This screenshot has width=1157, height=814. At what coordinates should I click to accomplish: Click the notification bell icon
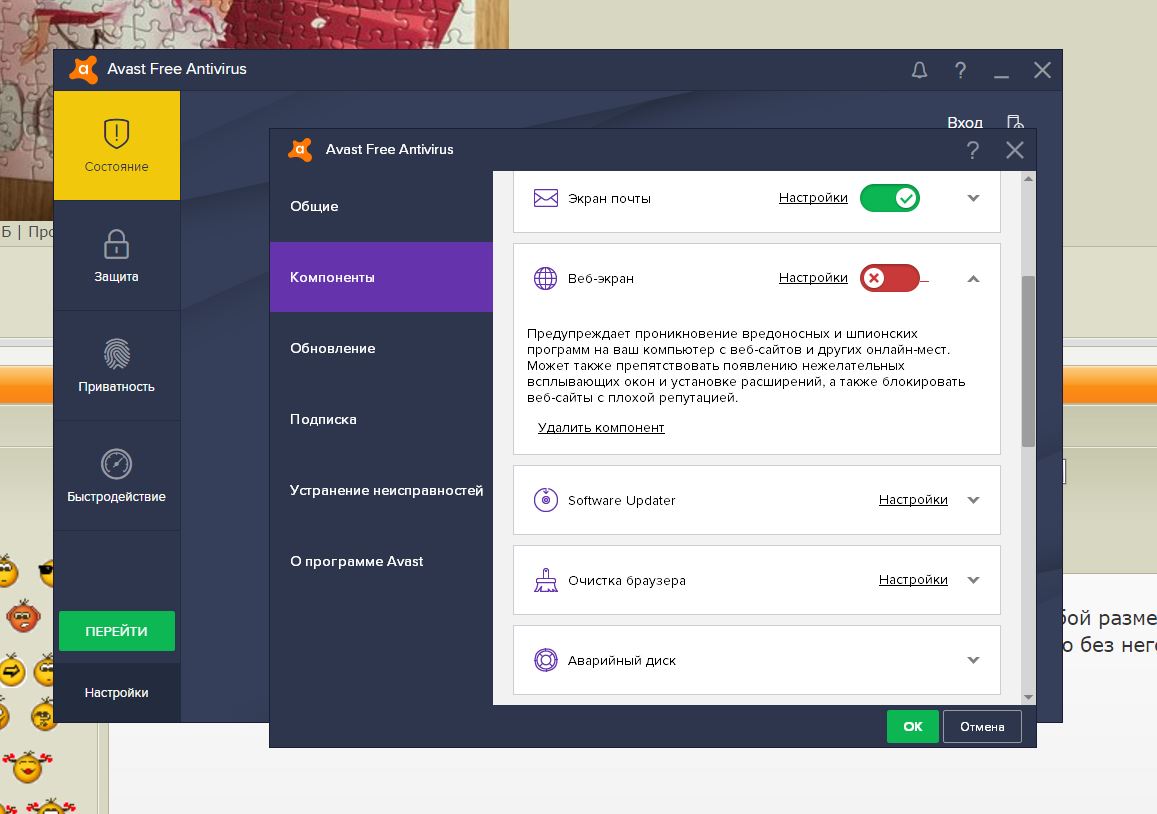pos(919,70)
